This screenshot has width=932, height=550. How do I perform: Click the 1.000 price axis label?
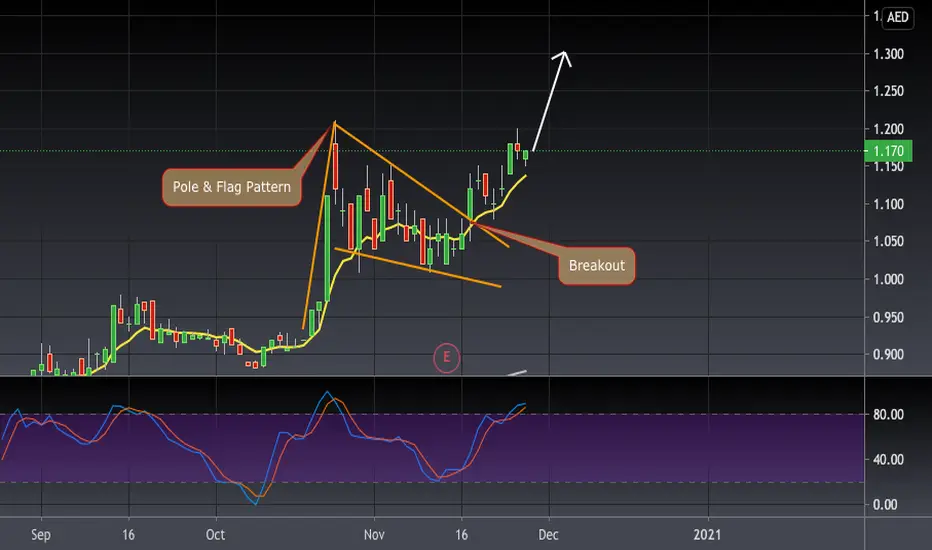coord(888,279)
